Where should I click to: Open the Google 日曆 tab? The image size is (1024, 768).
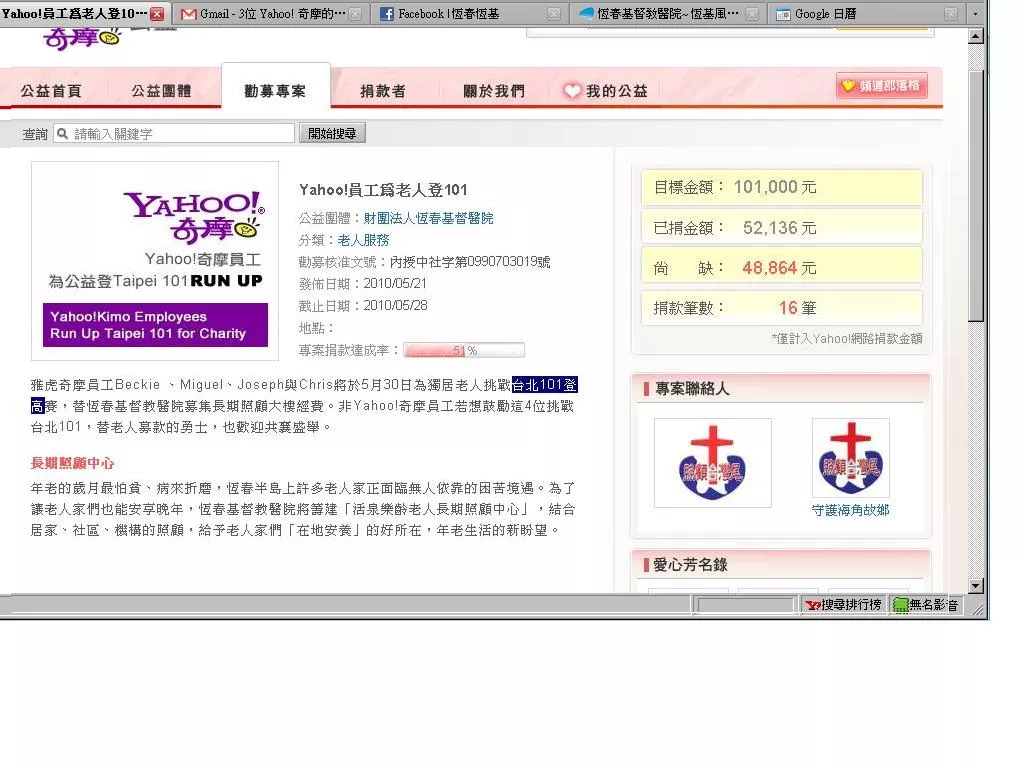coord(865,14)
